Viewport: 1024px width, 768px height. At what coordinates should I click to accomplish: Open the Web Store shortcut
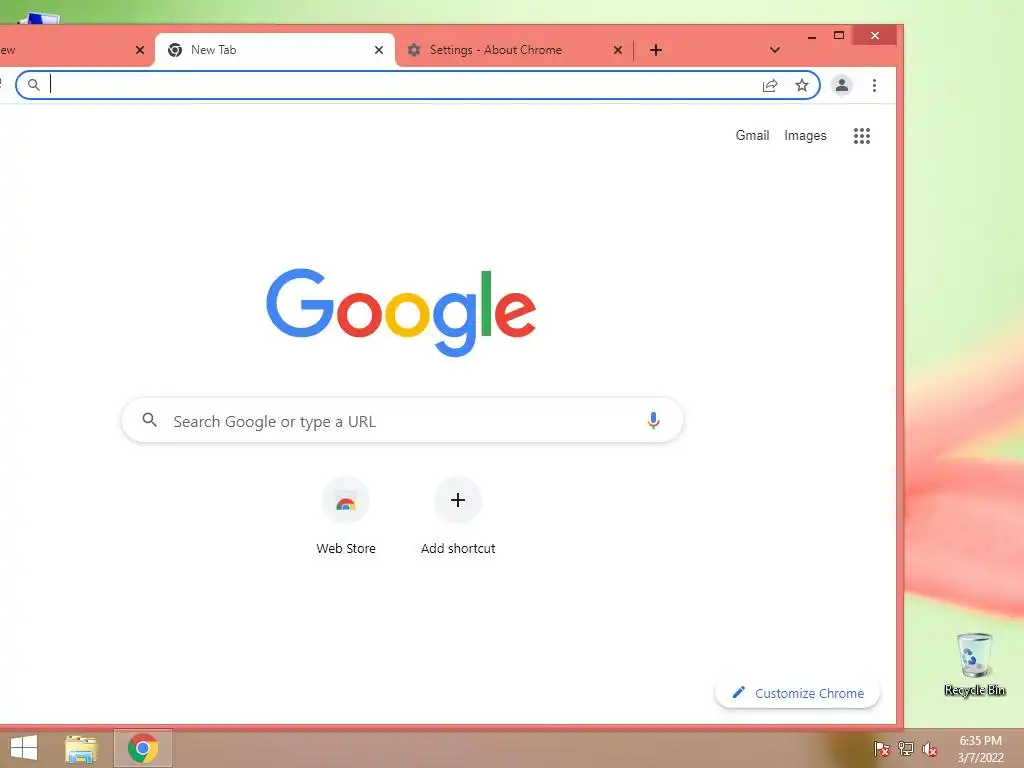click(345, 516)
